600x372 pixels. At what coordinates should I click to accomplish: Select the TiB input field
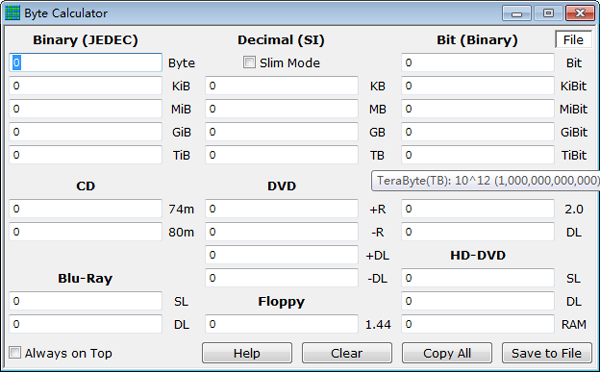point(86,155)
